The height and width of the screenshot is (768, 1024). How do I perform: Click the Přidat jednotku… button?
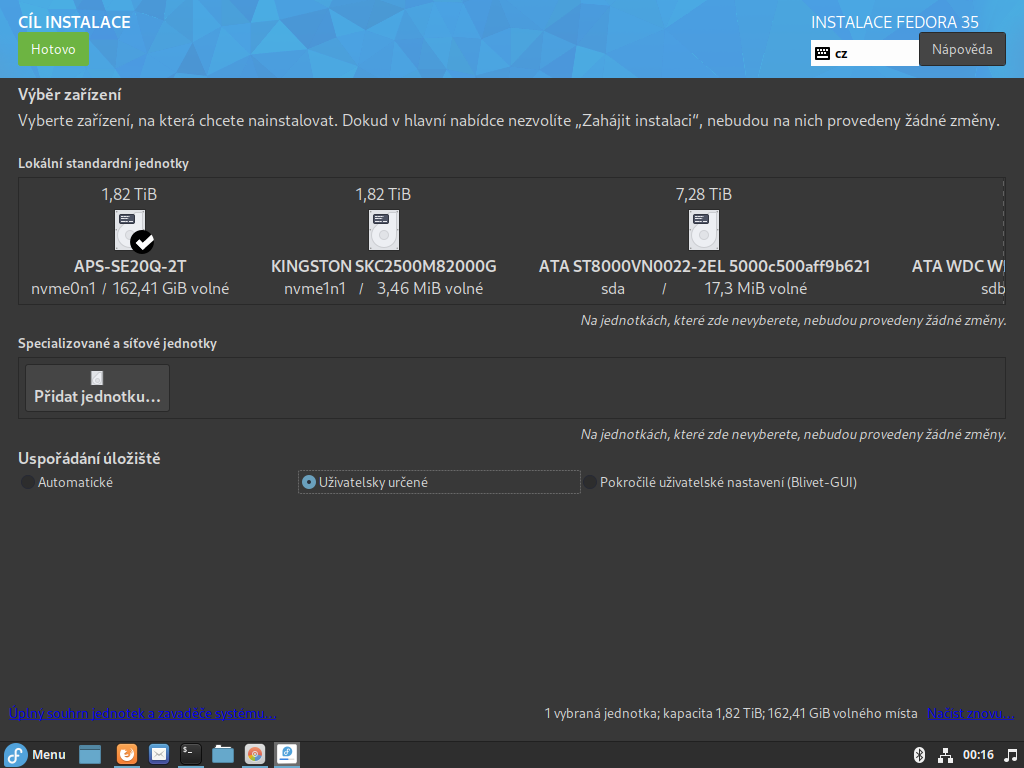tap(97, 388)
